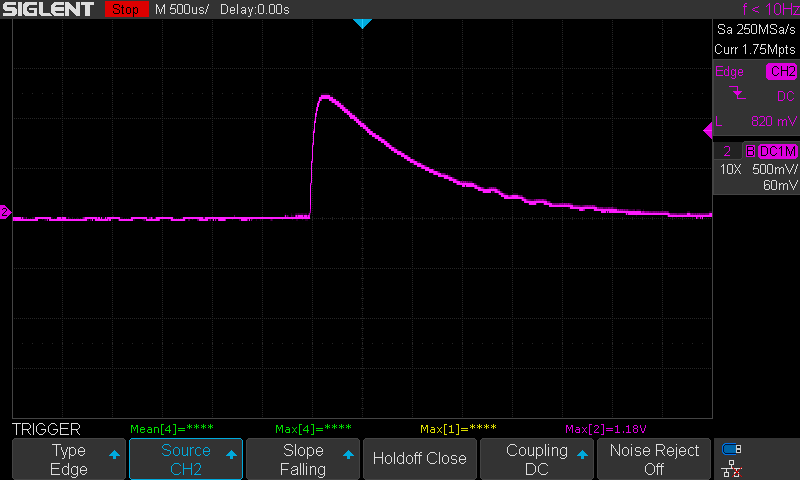Open the Slope Falling selector

point(302,459)
